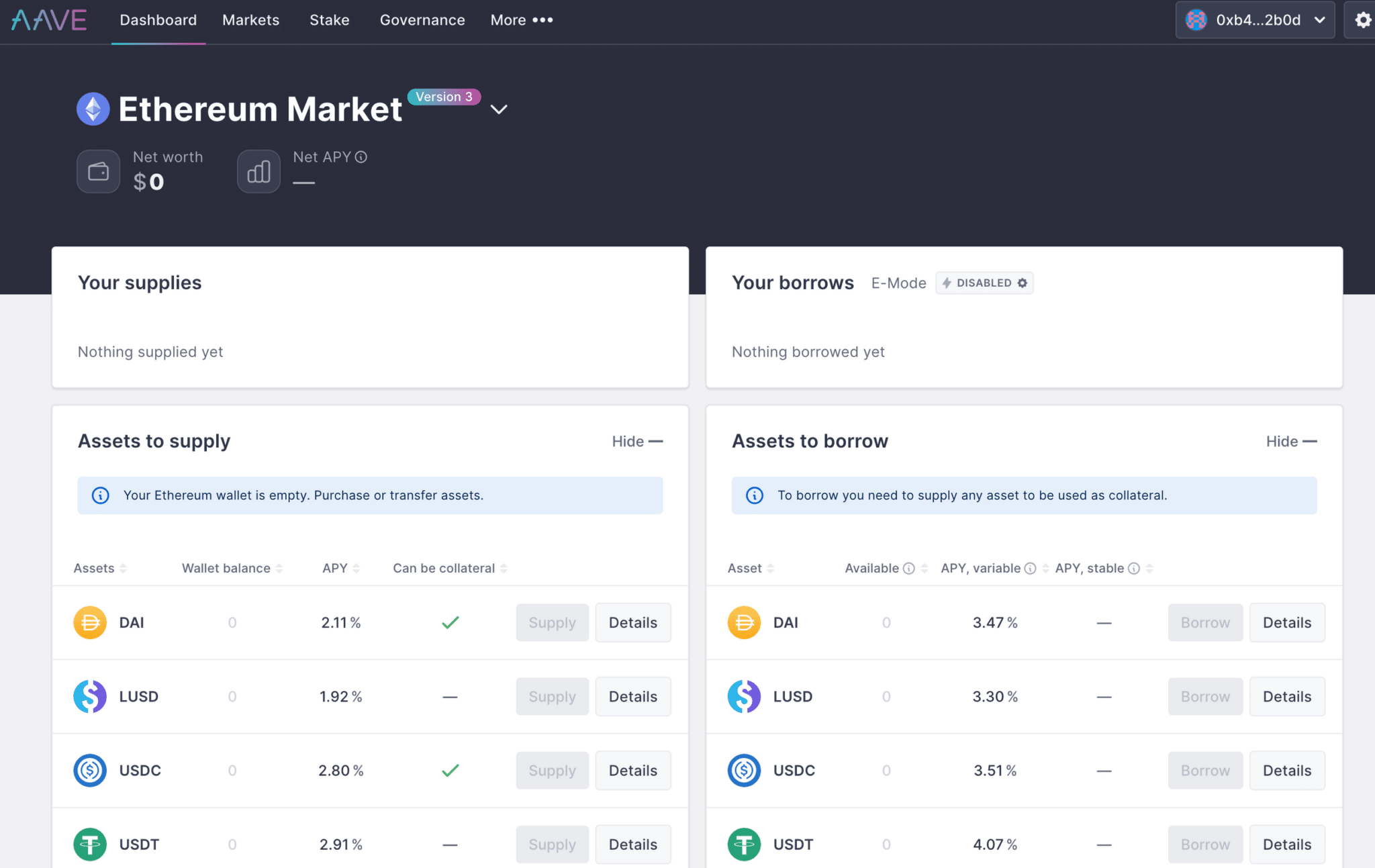Screen dimensions: 1375x868
Task: Open the Net APY info tooltip
Action: point(361,157)
